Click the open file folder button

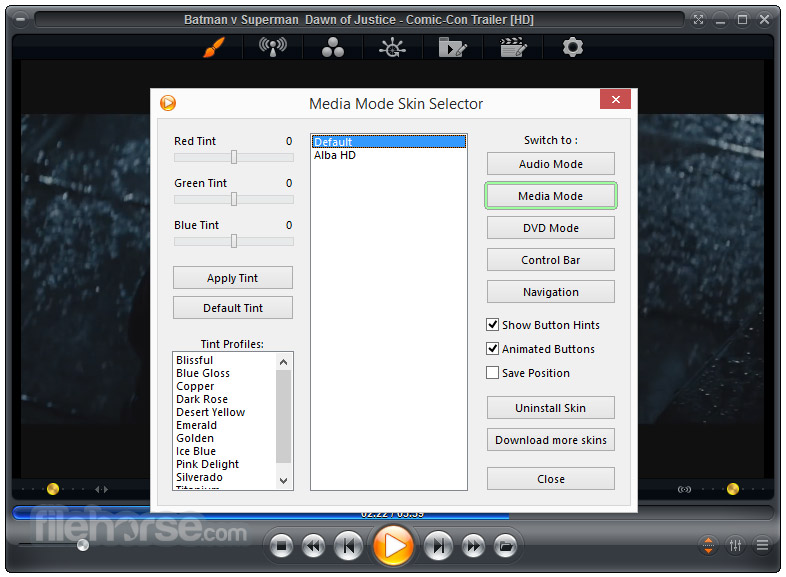(x=506, y=546)
